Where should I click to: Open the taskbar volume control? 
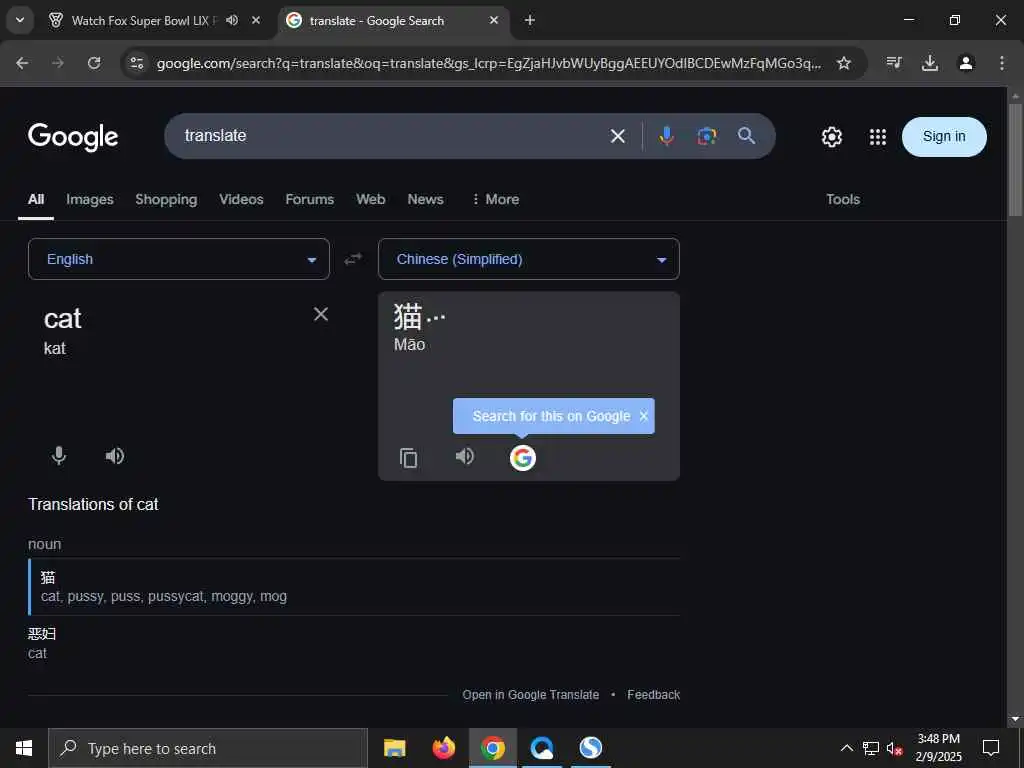[894, 748]
